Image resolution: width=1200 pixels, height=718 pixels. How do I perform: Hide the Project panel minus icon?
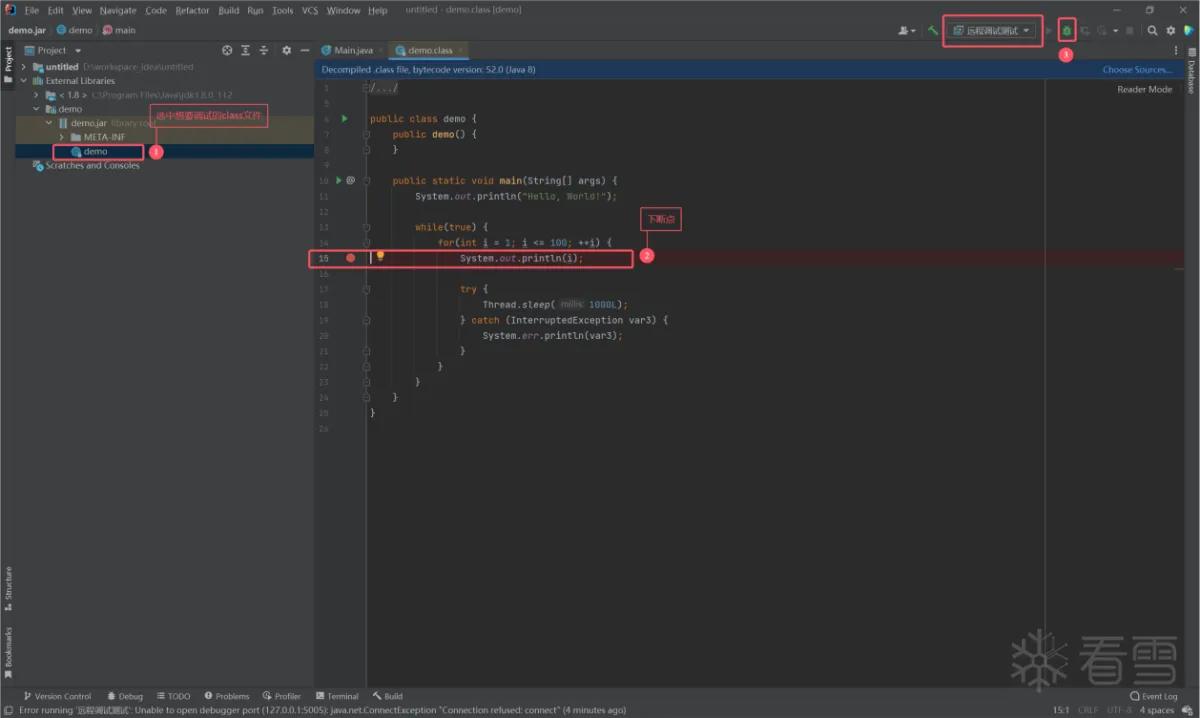305,50
